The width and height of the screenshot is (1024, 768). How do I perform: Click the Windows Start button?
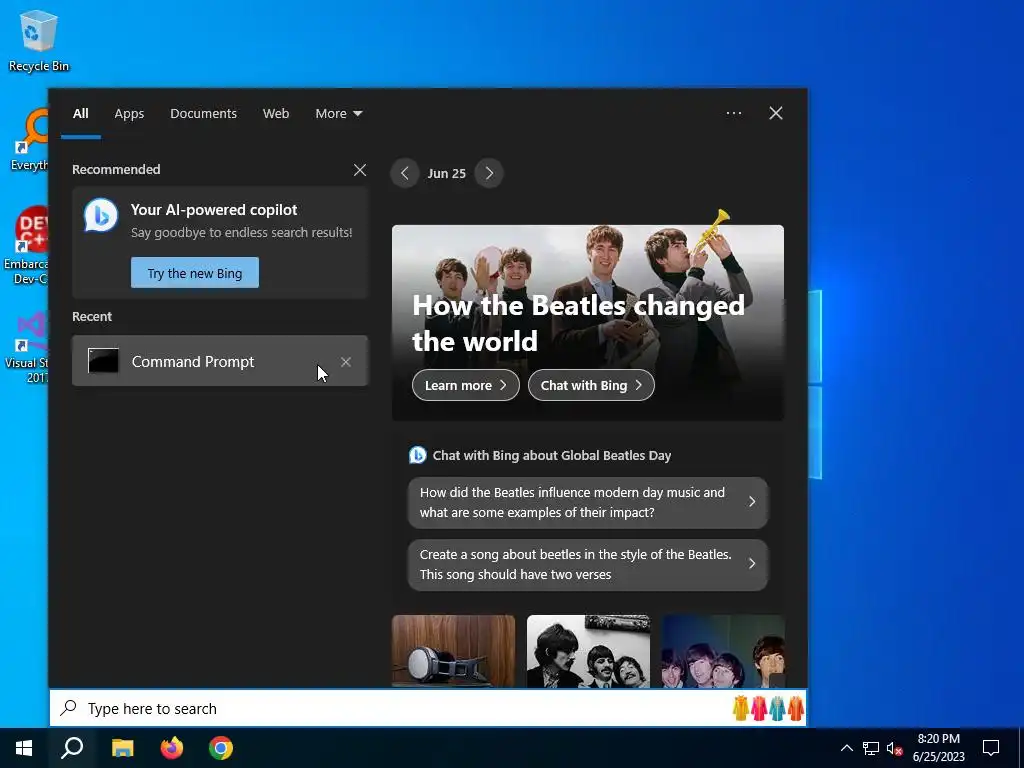click(24, 748)
